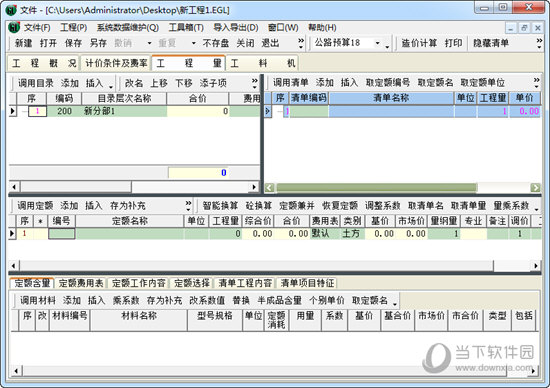
Task: Click the 打印 button
Action: point(454,43)
